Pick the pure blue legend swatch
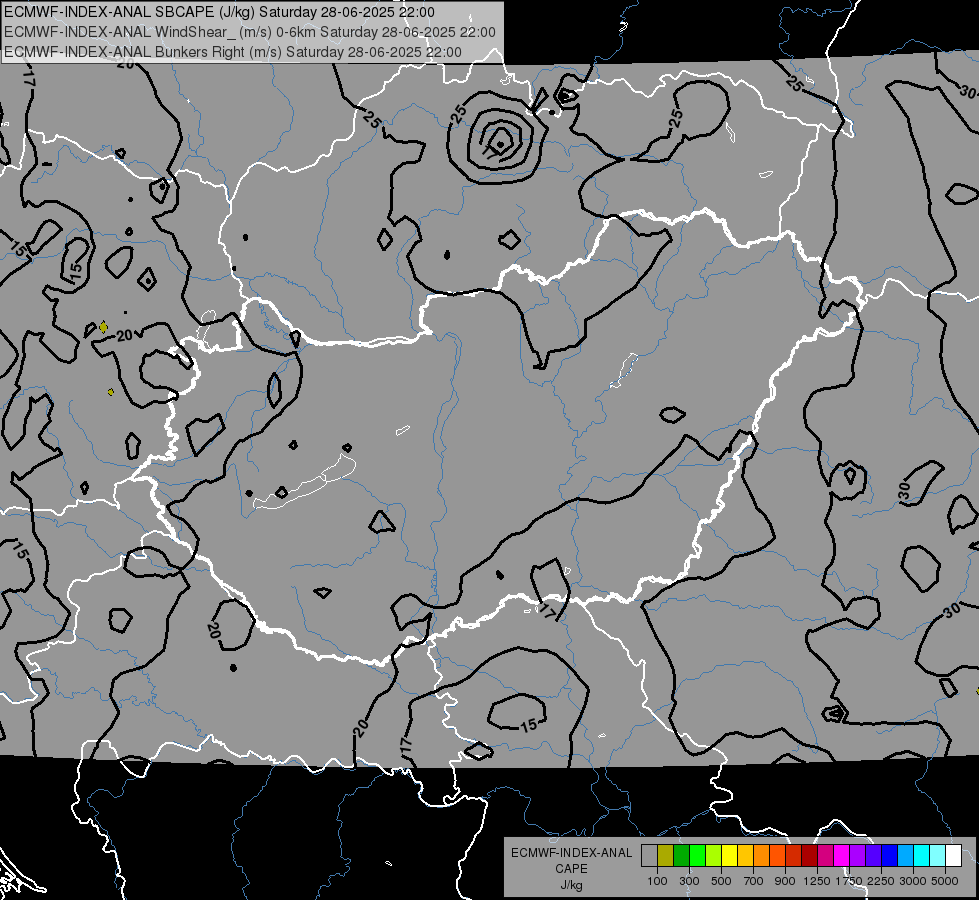979x900 pixels. [890, 855]
